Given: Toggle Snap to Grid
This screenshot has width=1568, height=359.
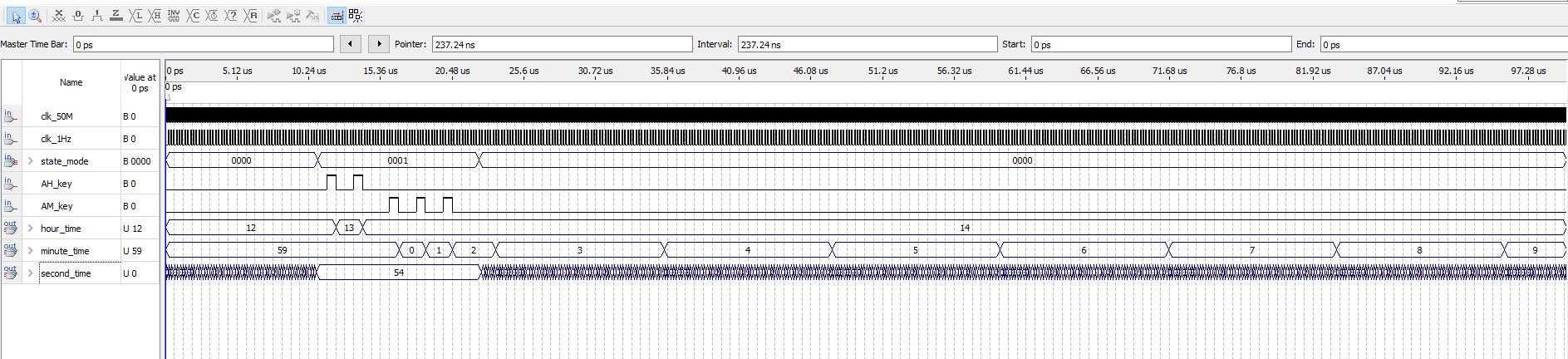Looking at the screenshot, I should (337, 16).
